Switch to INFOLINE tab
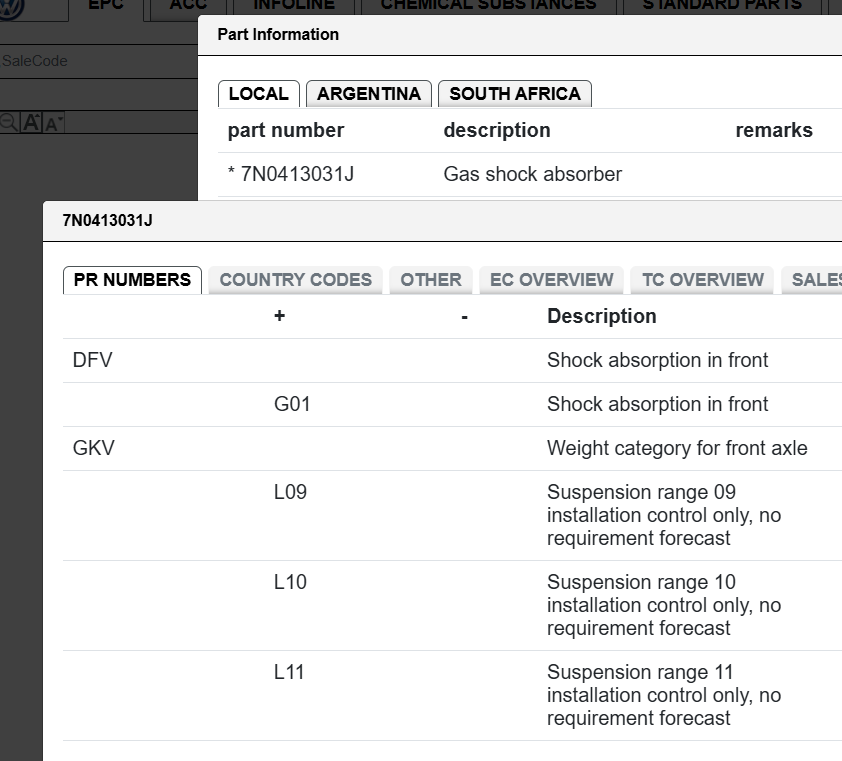Screen dimensions: 842x761 [x=294, y=5]
